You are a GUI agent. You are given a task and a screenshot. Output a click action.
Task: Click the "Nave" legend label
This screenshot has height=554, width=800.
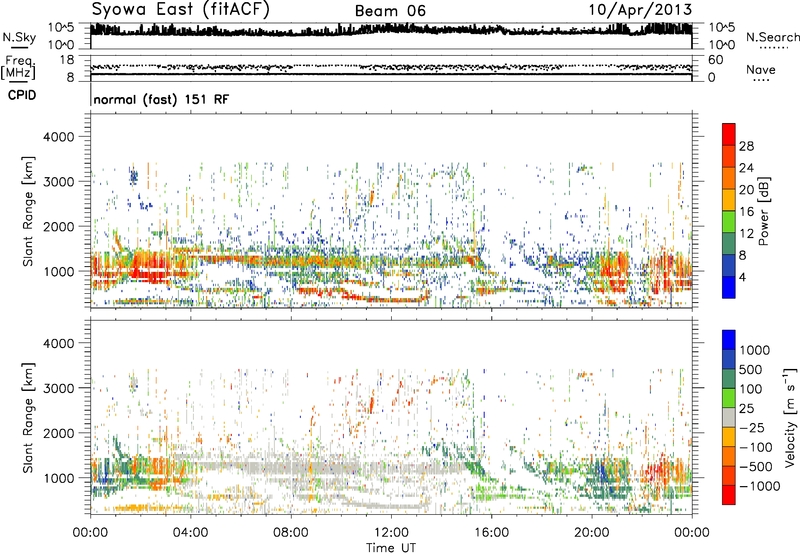click(x=761, y=70)
